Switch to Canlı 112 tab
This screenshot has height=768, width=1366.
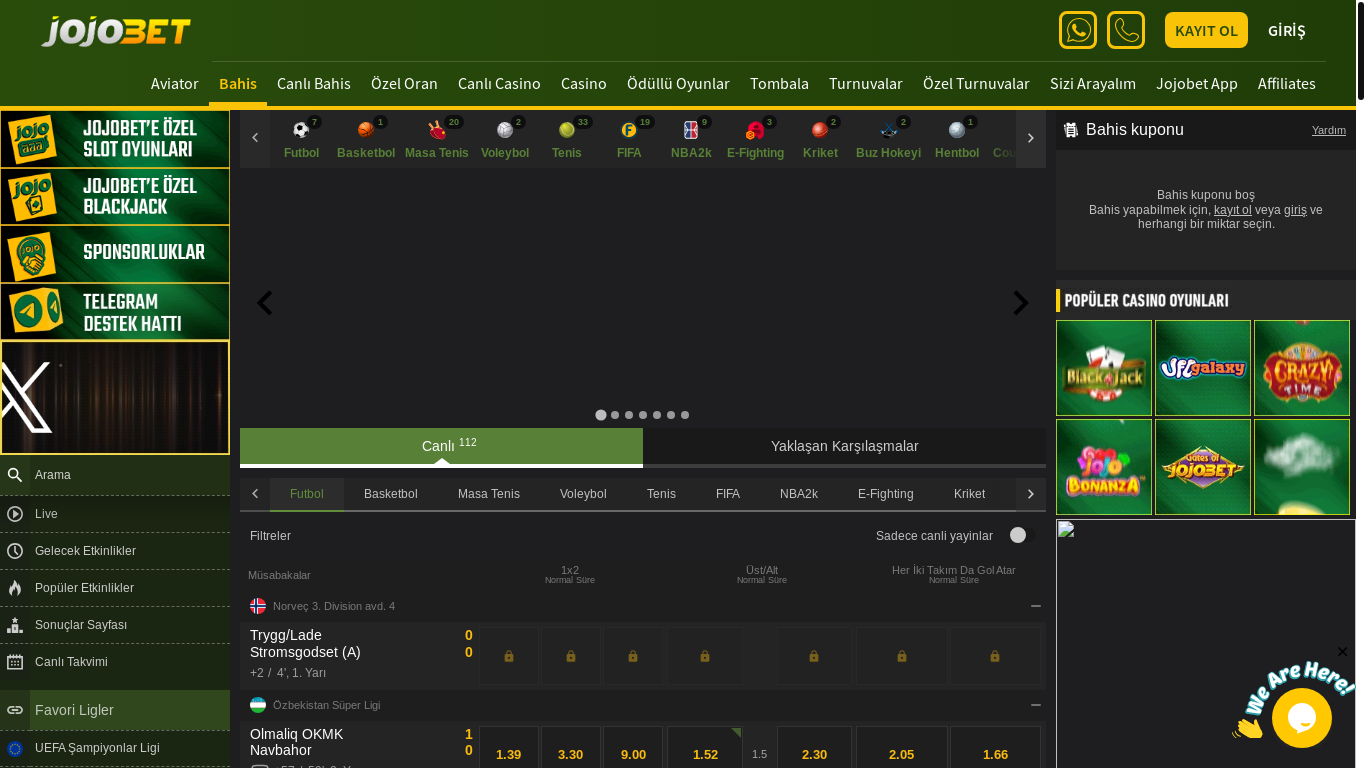click(x=441, y=446)
